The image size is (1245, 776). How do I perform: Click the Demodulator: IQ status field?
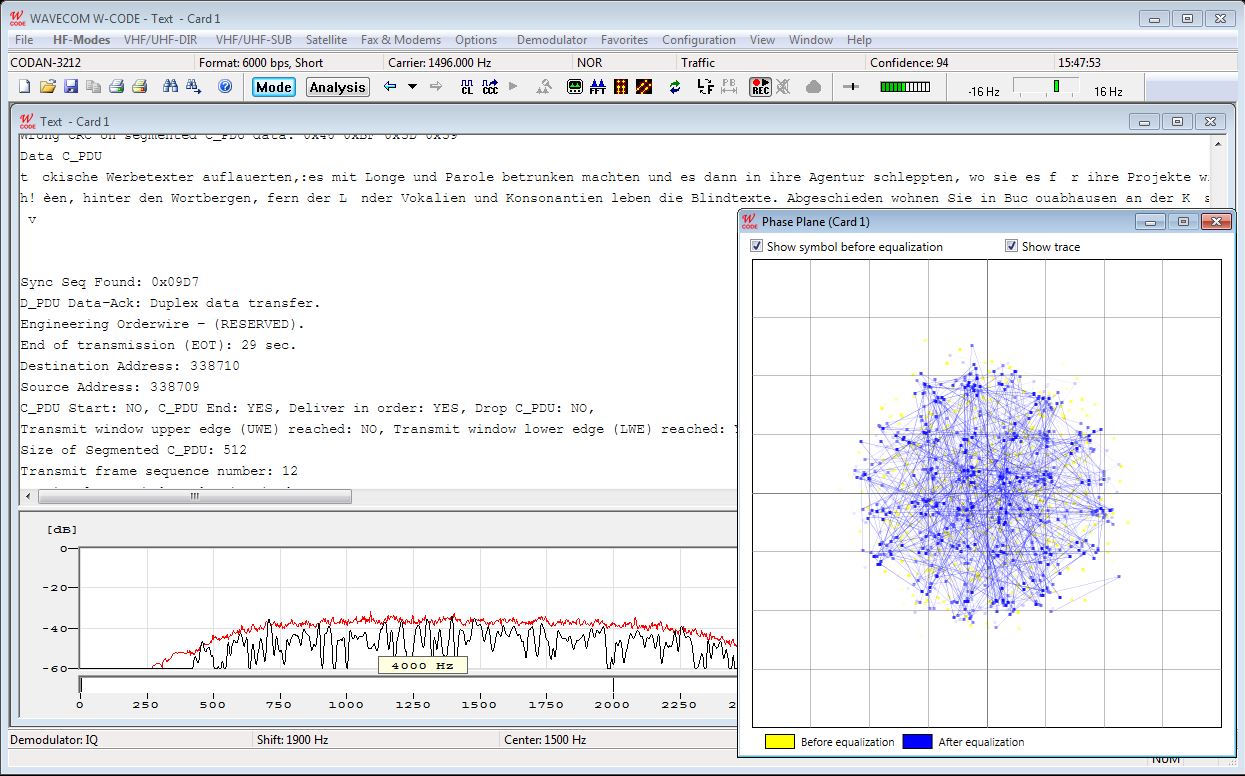130,740
